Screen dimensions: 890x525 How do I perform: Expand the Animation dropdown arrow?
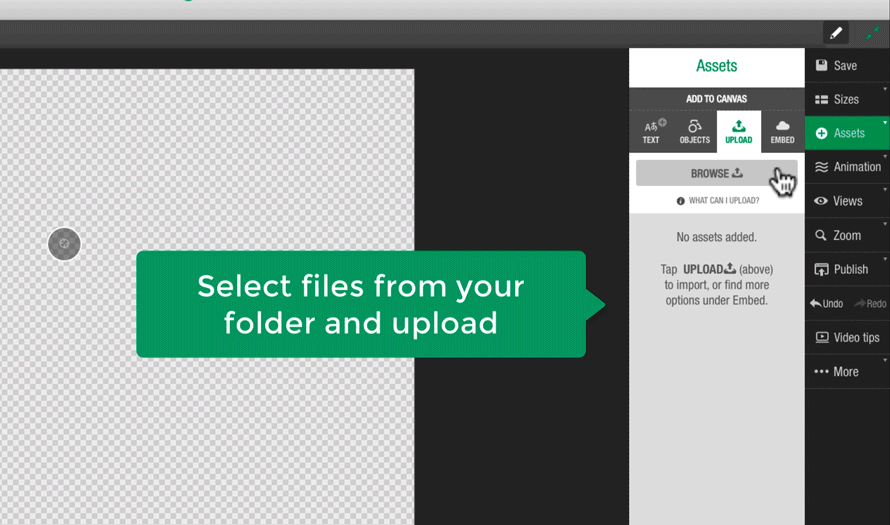[884, 157]
